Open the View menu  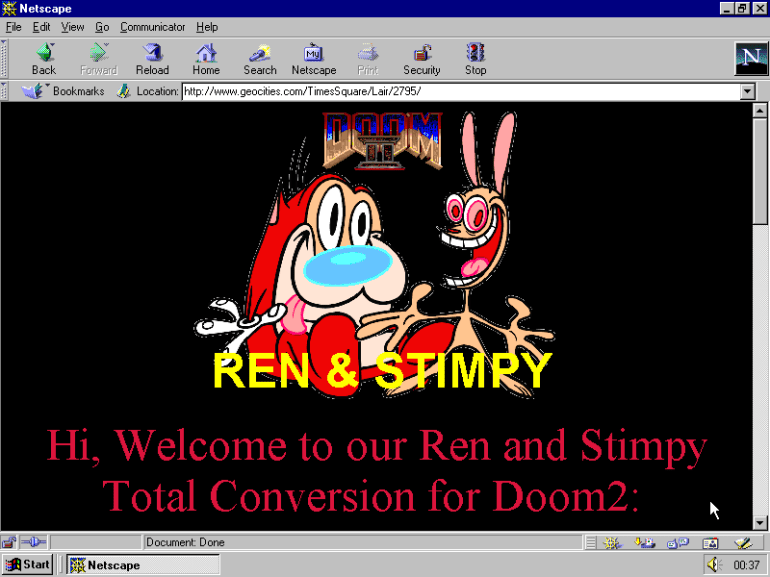click(72, 27)
